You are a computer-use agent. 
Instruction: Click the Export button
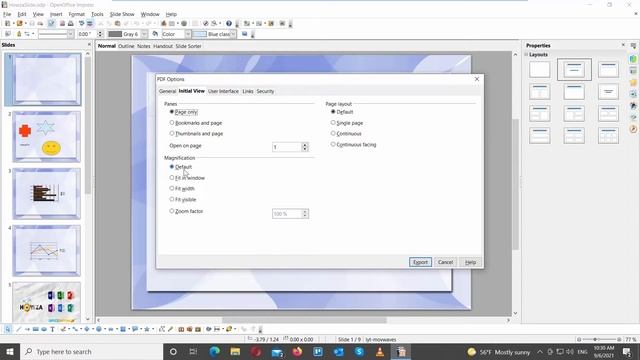(x=420, y=262)
